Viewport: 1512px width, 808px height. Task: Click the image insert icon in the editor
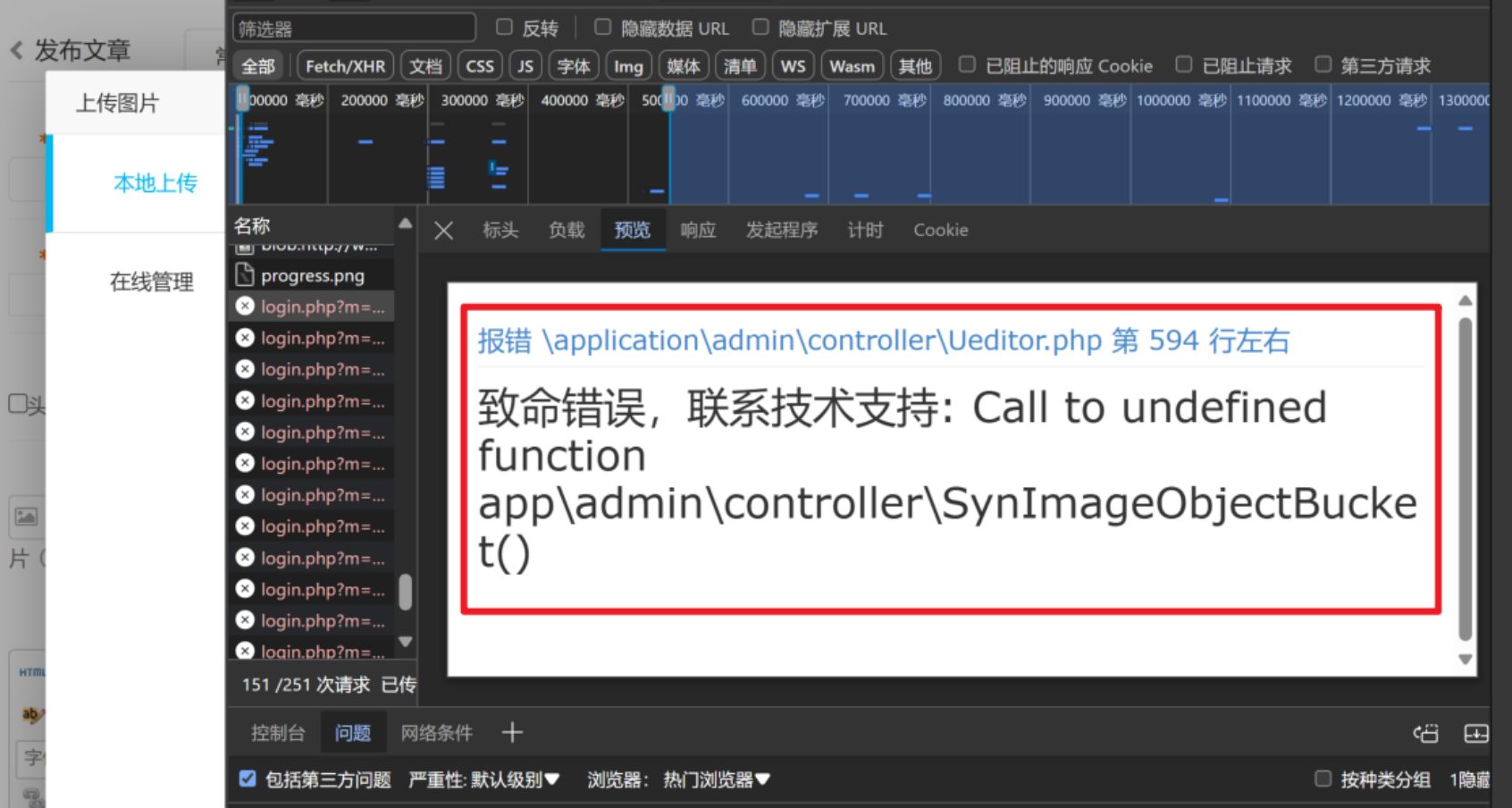tap(27, 516)
